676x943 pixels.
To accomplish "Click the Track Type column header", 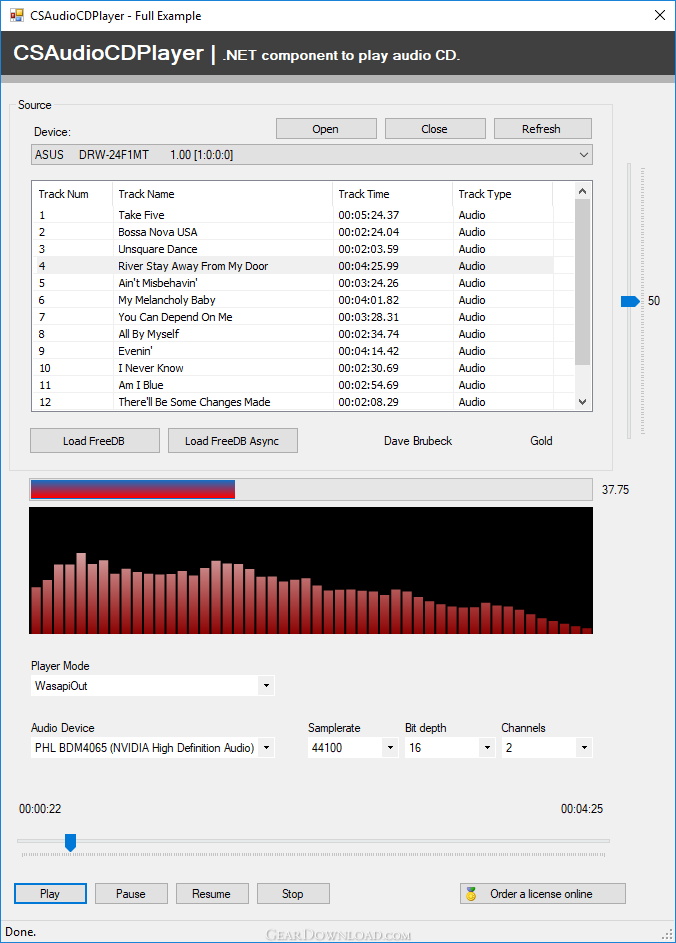I will (x=503, y=194).
